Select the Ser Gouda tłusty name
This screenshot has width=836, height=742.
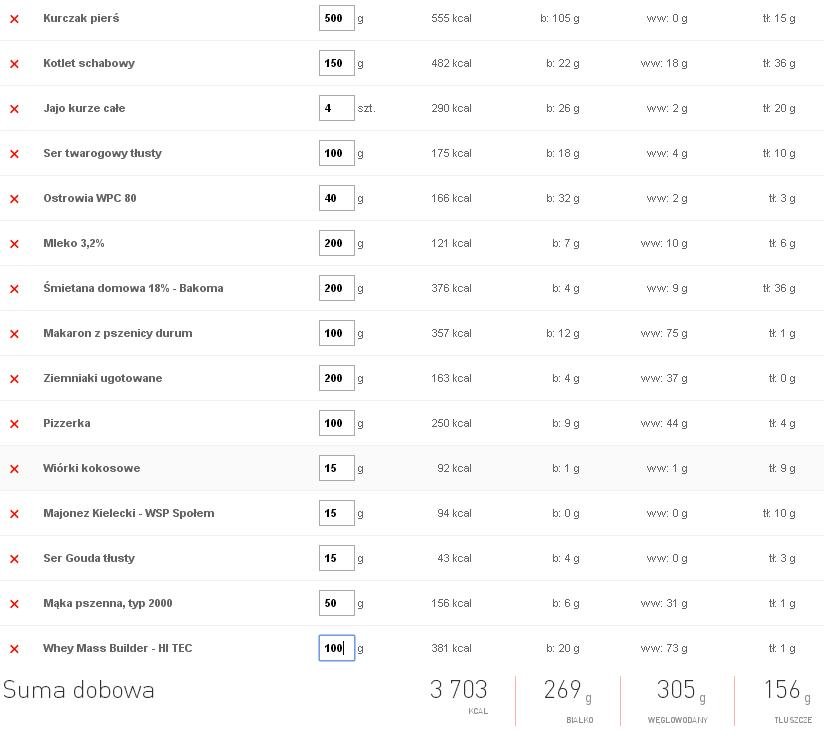[x=89, y=558]
